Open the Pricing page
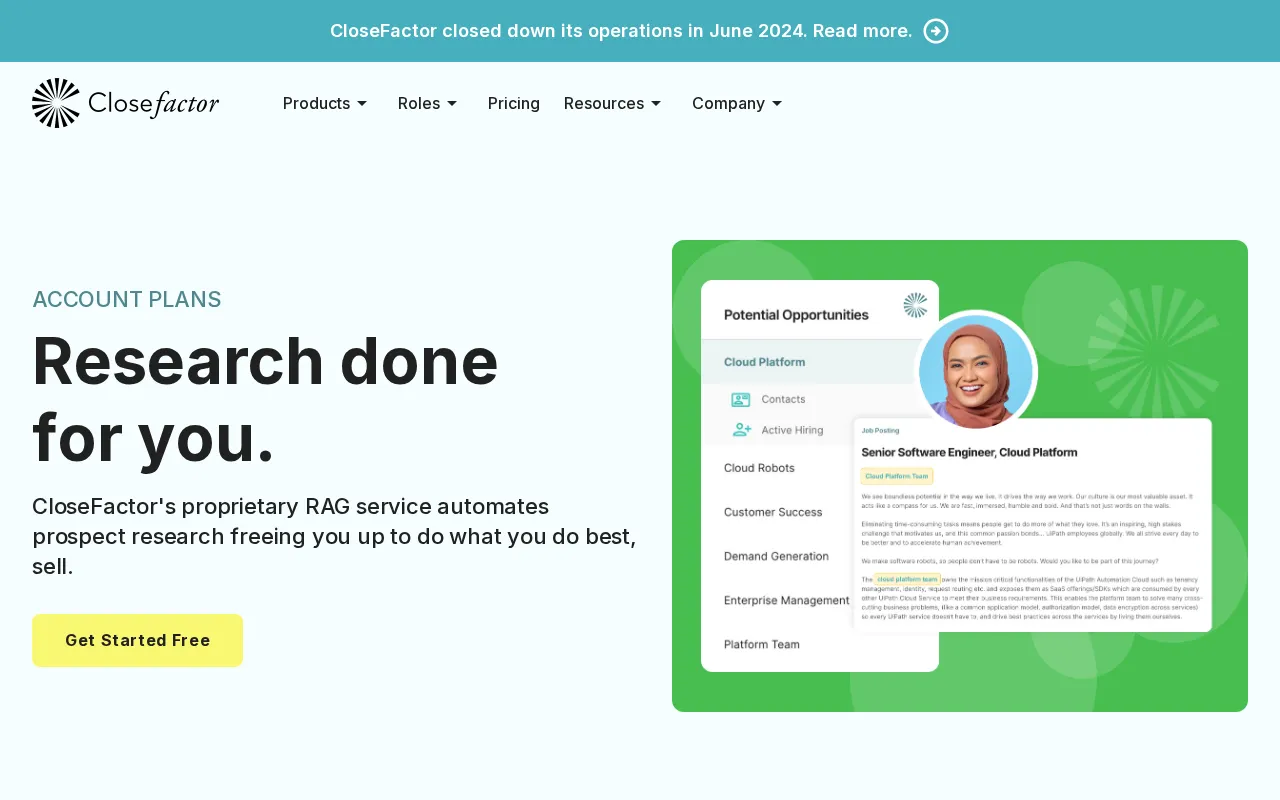 point(514,103)
